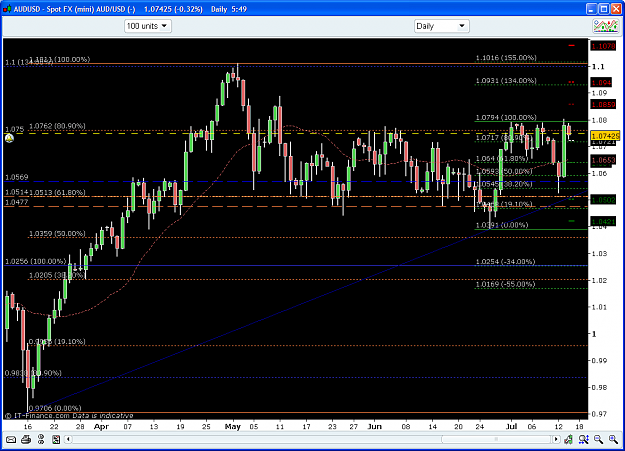Click the 1.0359 (50.00%) retracement label
The image size is (625, 451).
click(x=57, y=233)
